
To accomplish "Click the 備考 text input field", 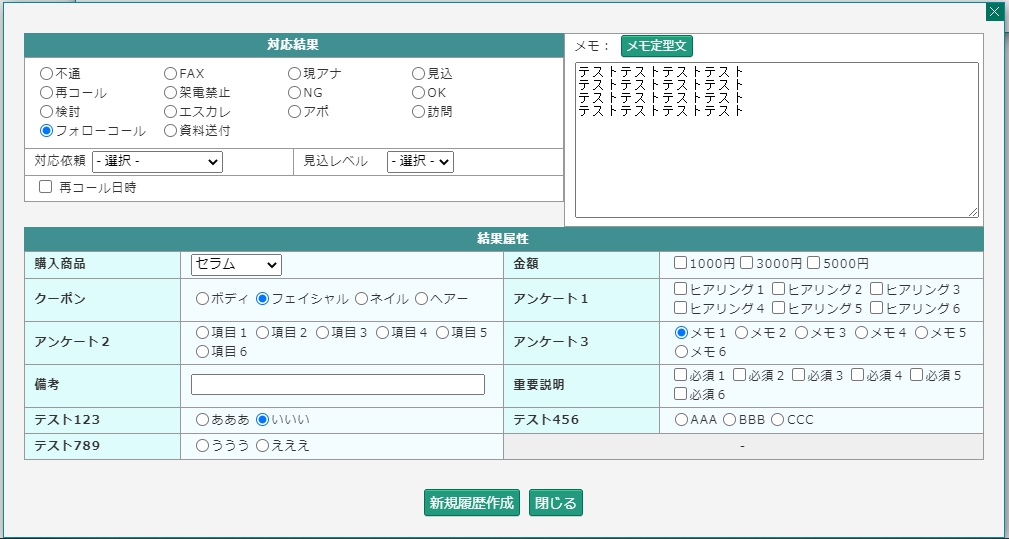I will pyautogui.click(x=338, y=385).
